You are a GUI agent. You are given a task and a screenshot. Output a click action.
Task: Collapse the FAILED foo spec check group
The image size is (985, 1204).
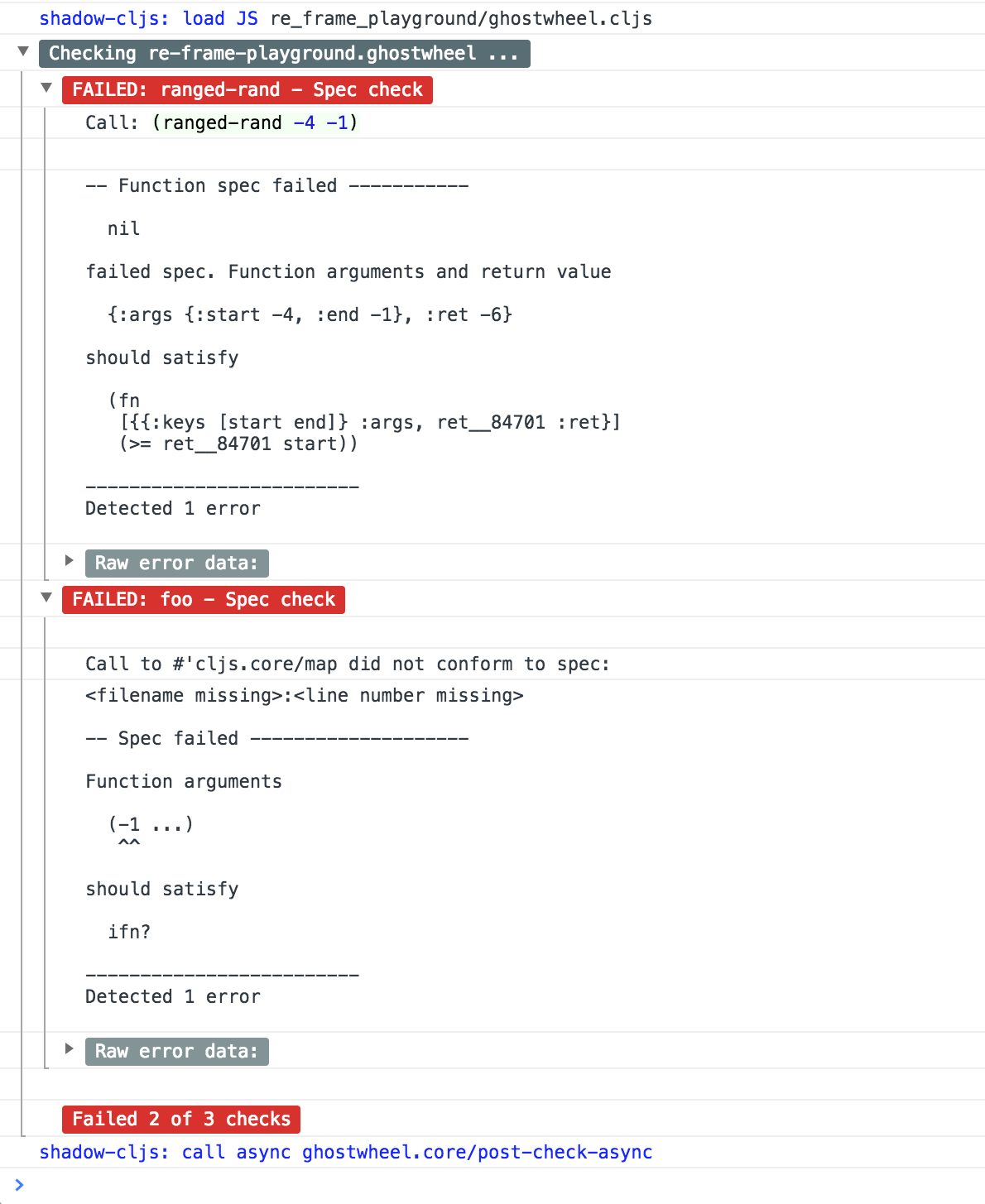point(46,597)
